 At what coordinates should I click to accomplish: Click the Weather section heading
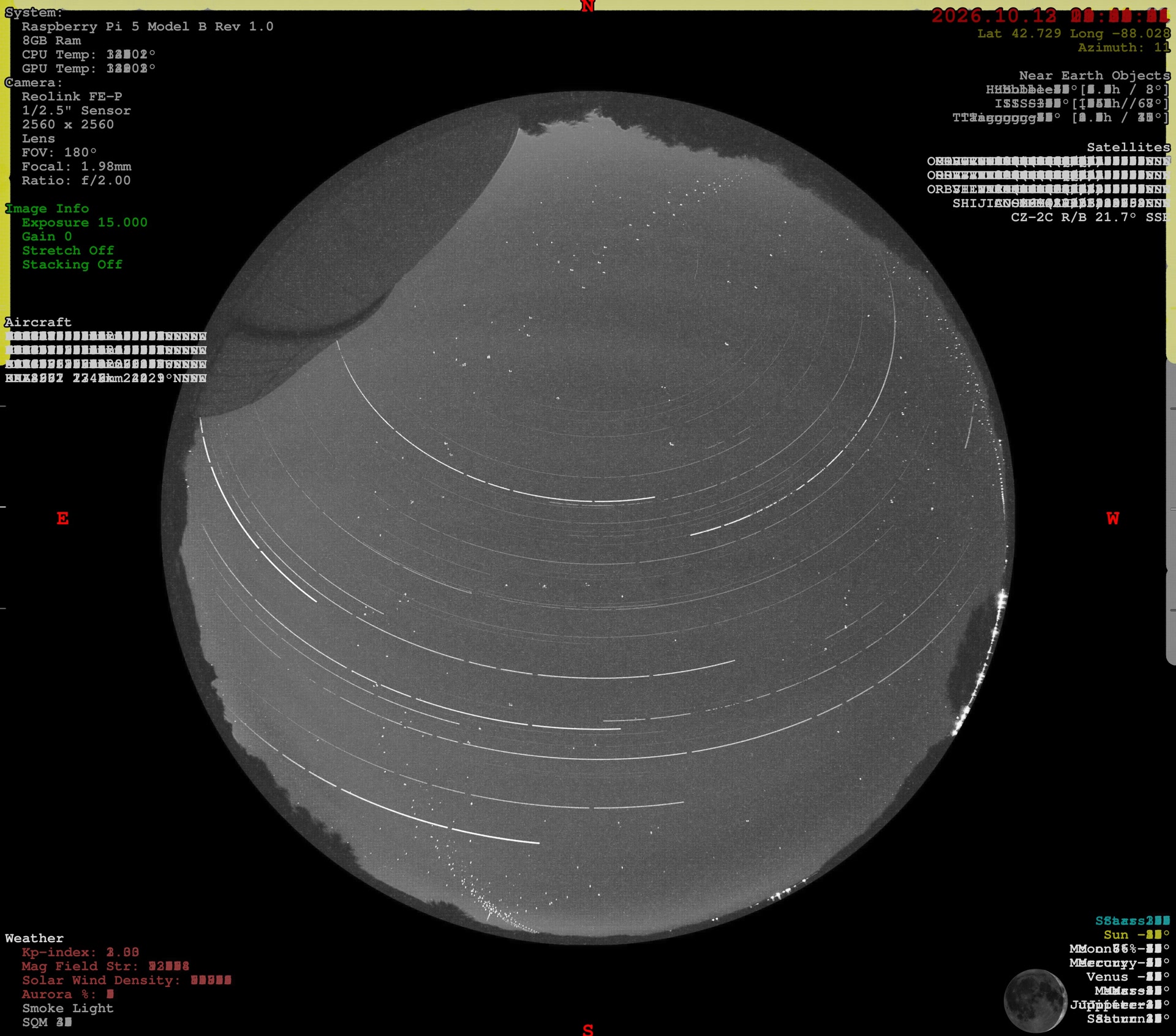(x=34, y=938)
